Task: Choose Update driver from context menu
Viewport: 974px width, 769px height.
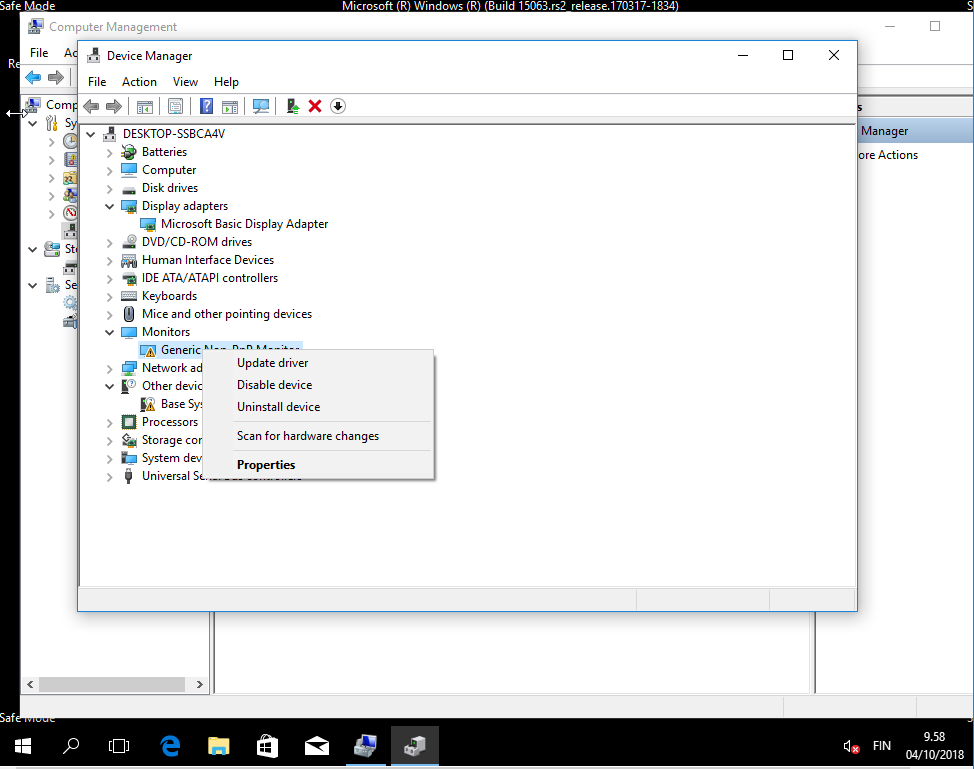Action: click(x=318, y=363)
